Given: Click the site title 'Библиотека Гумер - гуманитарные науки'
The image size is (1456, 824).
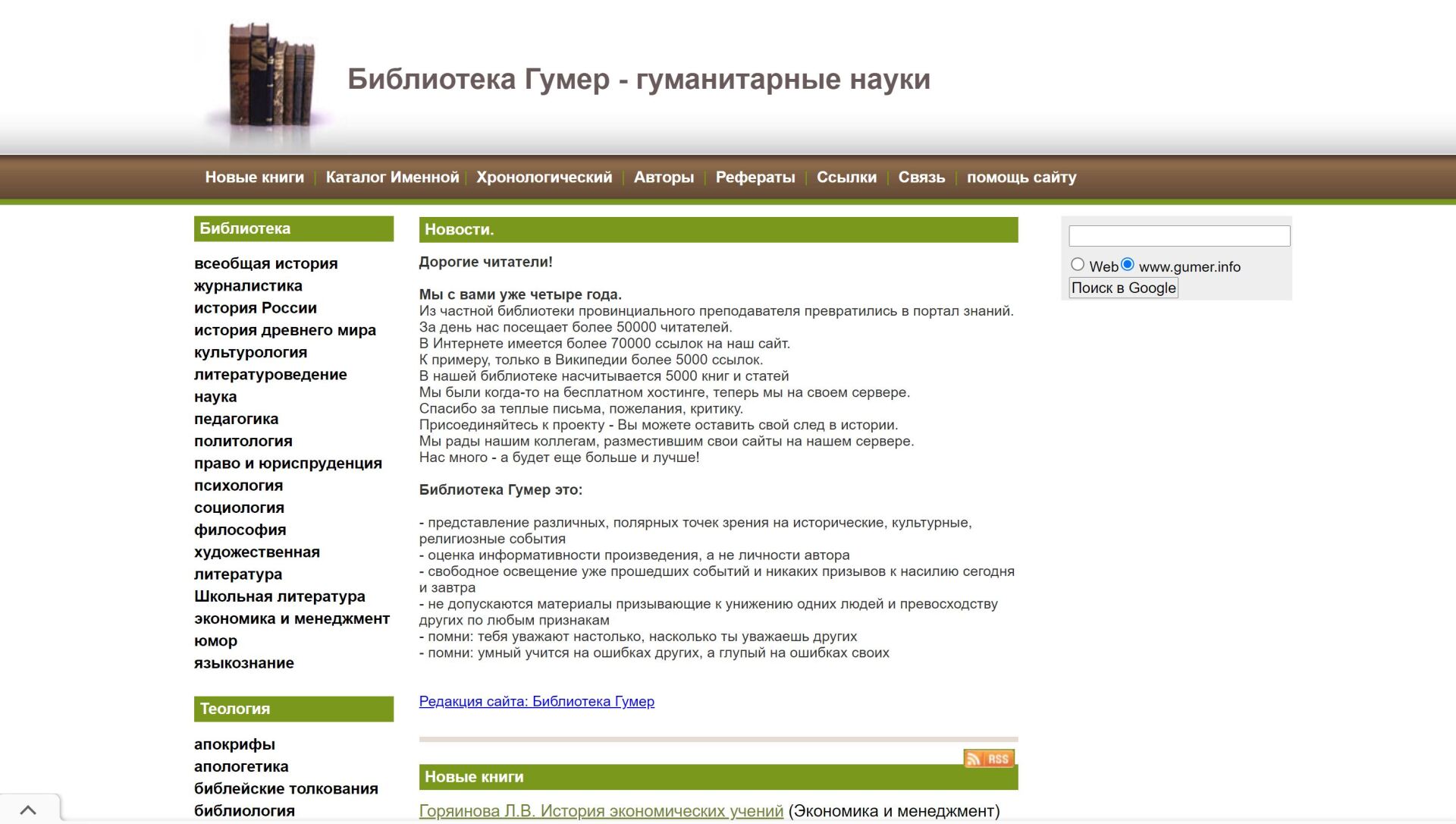Looking at the screenshot, I should click(639, 79).
